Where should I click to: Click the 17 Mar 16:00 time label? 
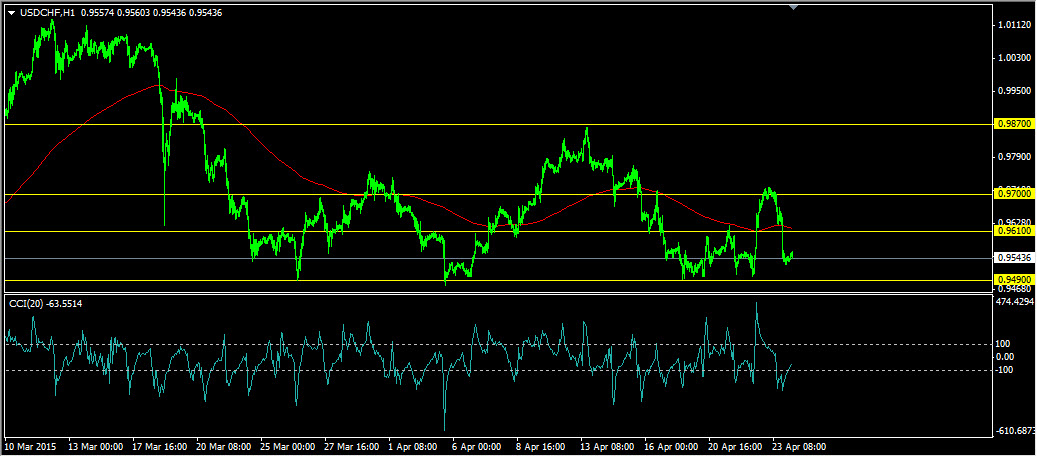(x=160, y=446)
